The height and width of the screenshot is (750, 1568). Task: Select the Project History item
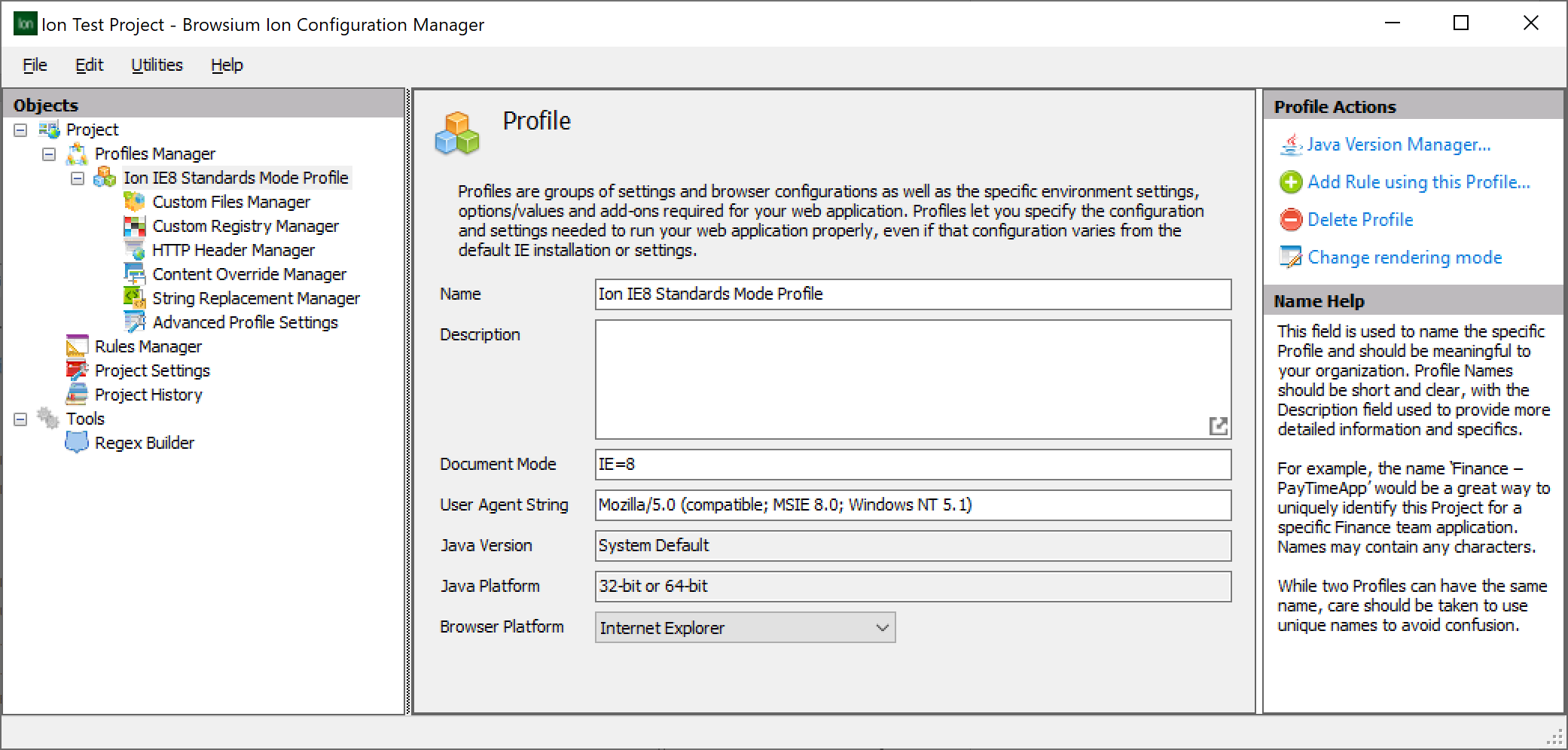(148, 394)
